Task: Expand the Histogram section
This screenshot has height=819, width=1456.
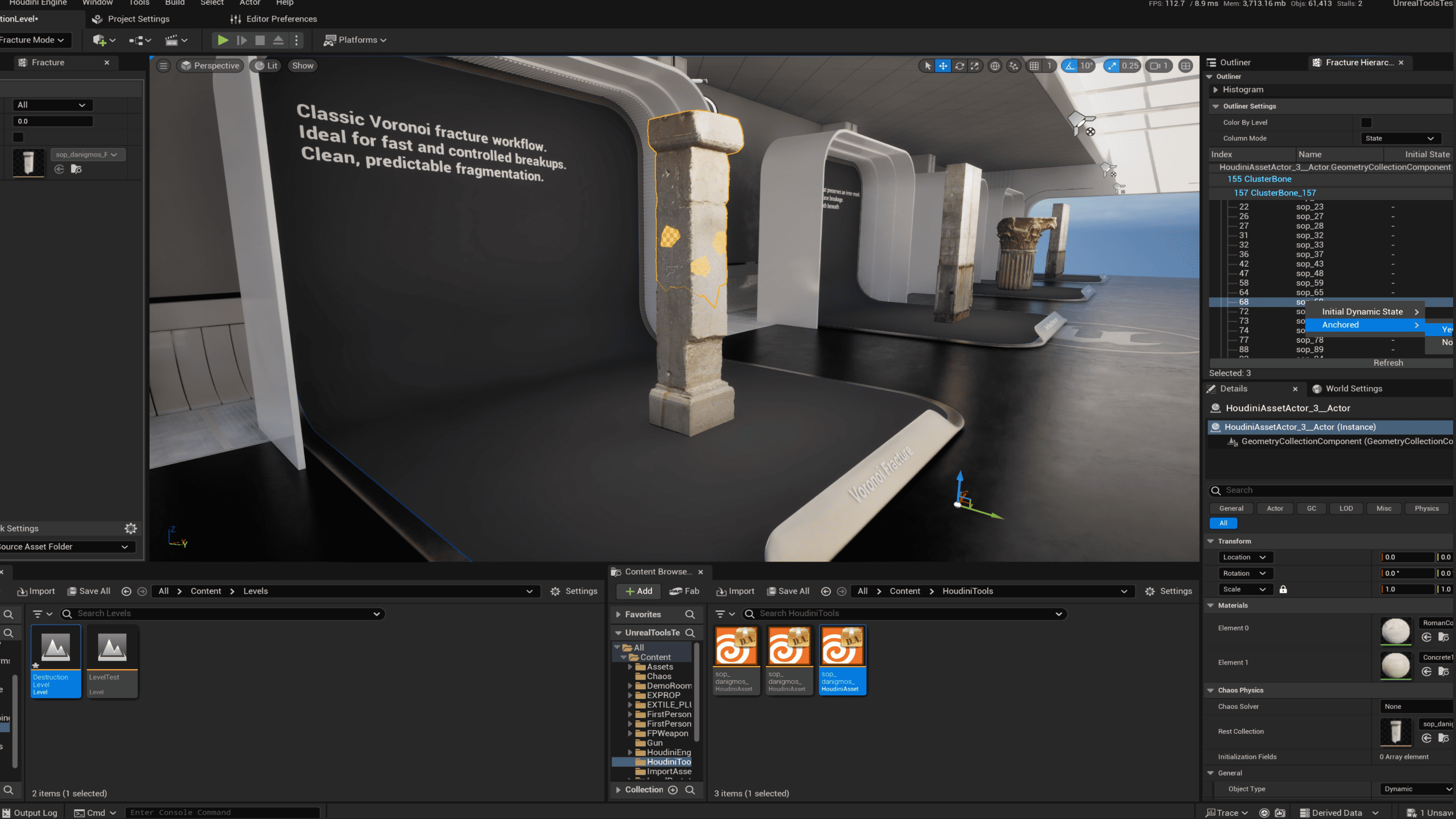Action: tap(1215, 90)
